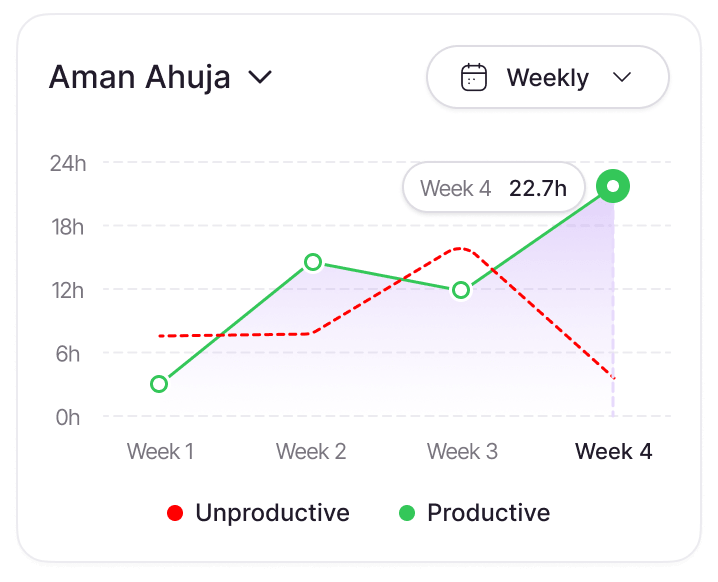This screenshot has width=718, height=582.
Task: Select the Week 2 axis label
Action: (311, 451)
